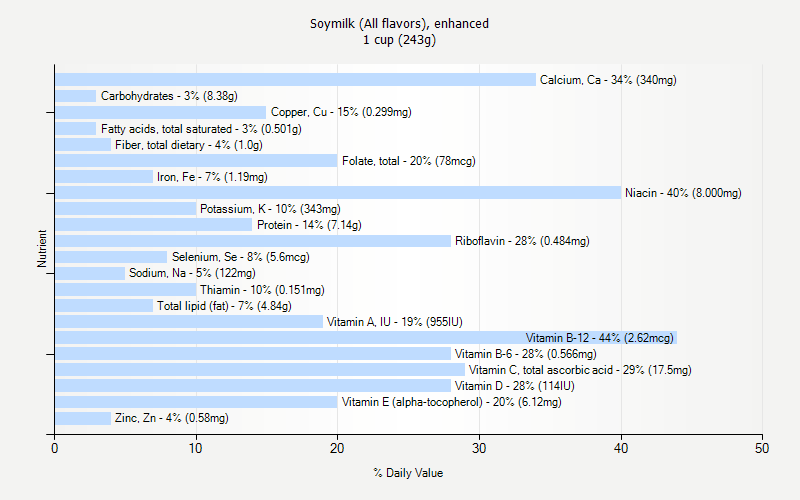Click the '% Daily Value' axis title
800x500 pixels.
coord(408,473)
